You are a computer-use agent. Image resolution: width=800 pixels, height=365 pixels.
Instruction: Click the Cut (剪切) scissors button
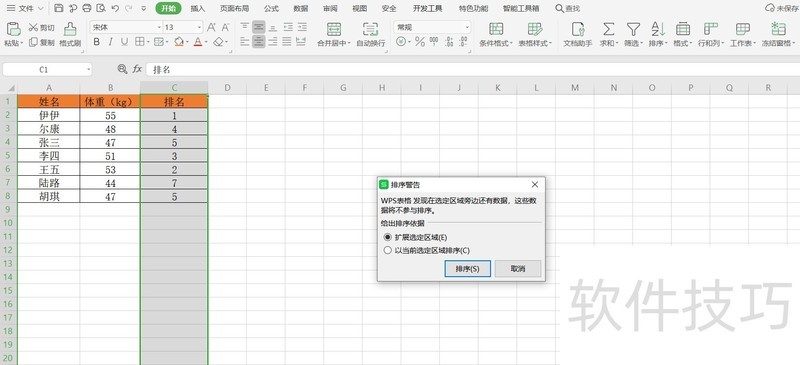coord(41,28)
